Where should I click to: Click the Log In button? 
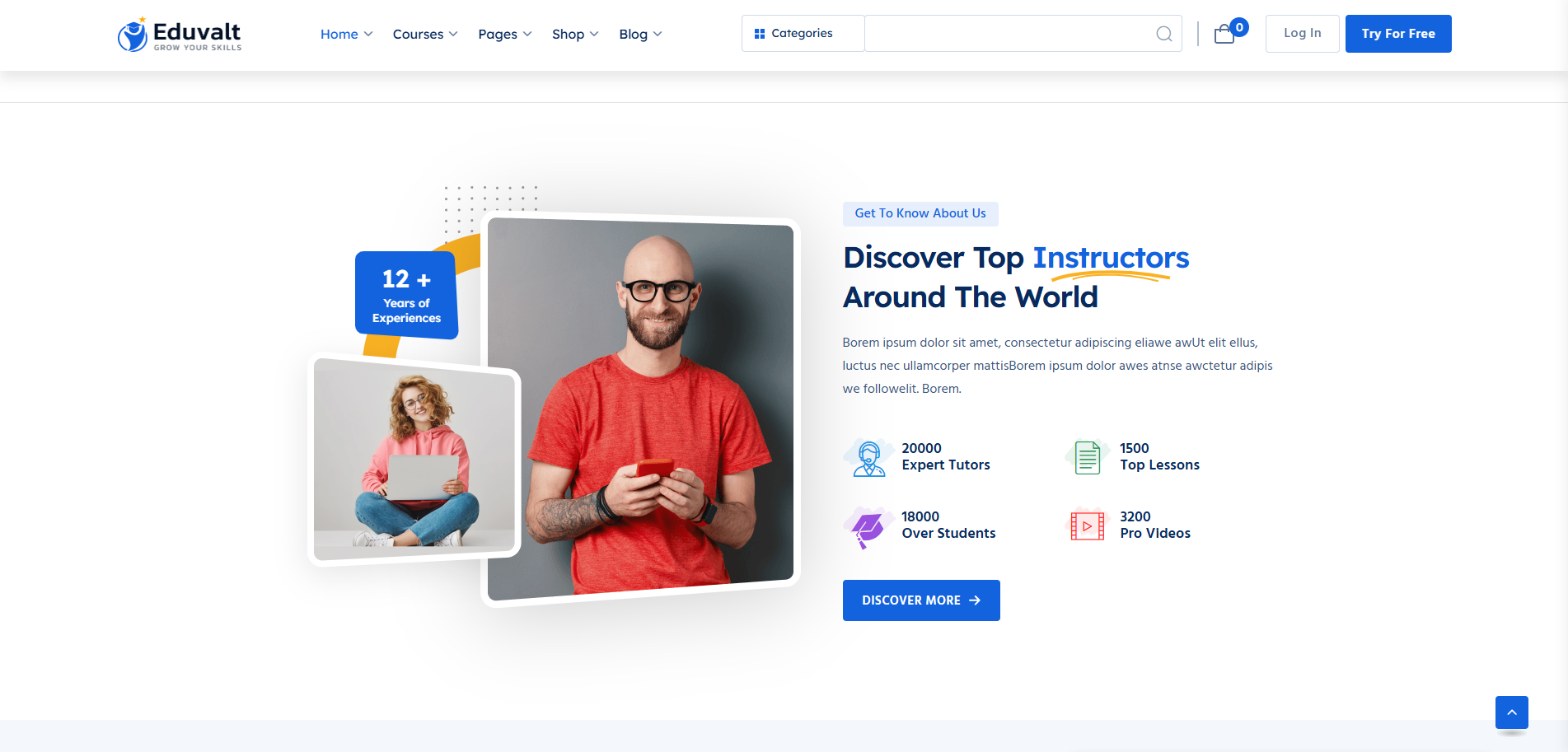(1302, 34)
